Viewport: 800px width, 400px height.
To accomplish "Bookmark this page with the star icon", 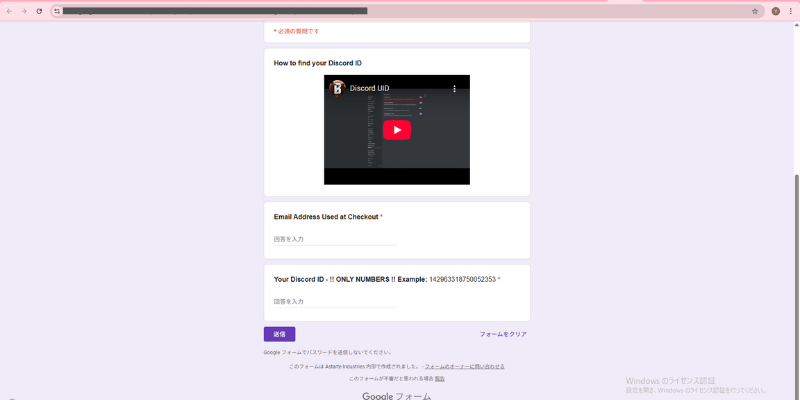I will pyautogui.click(x=755, y=11).
